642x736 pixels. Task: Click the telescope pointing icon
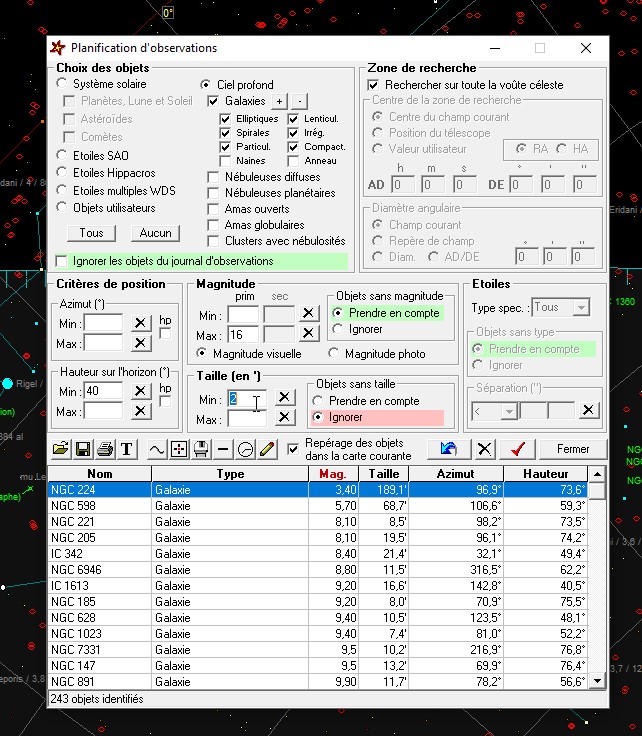pyautogui.click(x=201, y=449)
